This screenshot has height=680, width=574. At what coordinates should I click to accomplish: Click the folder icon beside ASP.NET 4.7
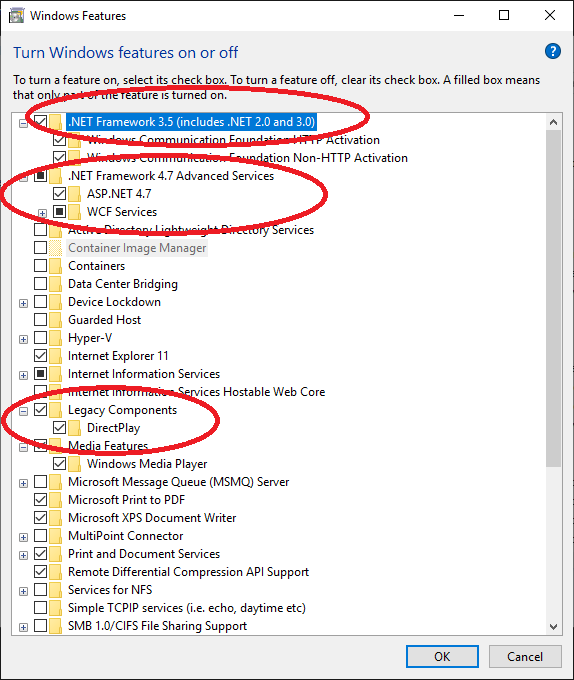coord(75,194)
